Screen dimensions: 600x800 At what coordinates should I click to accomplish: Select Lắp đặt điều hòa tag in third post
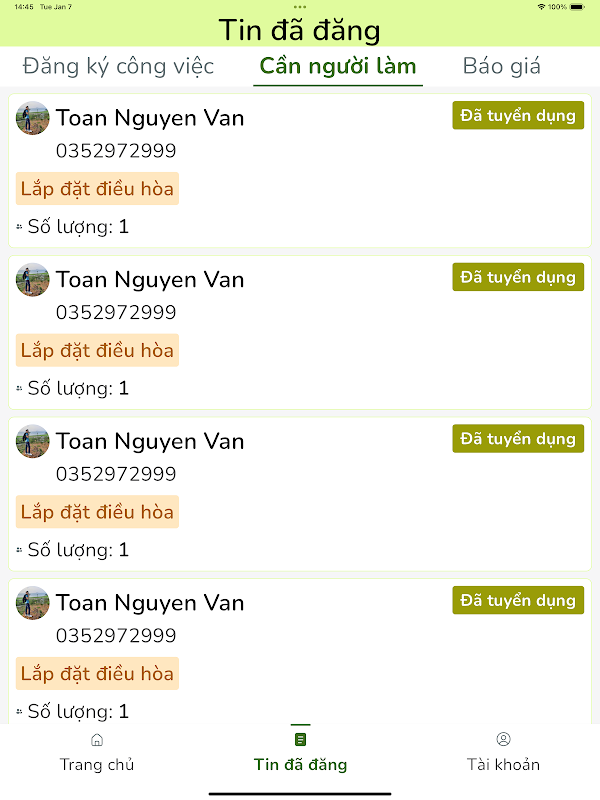pos(97,512)
